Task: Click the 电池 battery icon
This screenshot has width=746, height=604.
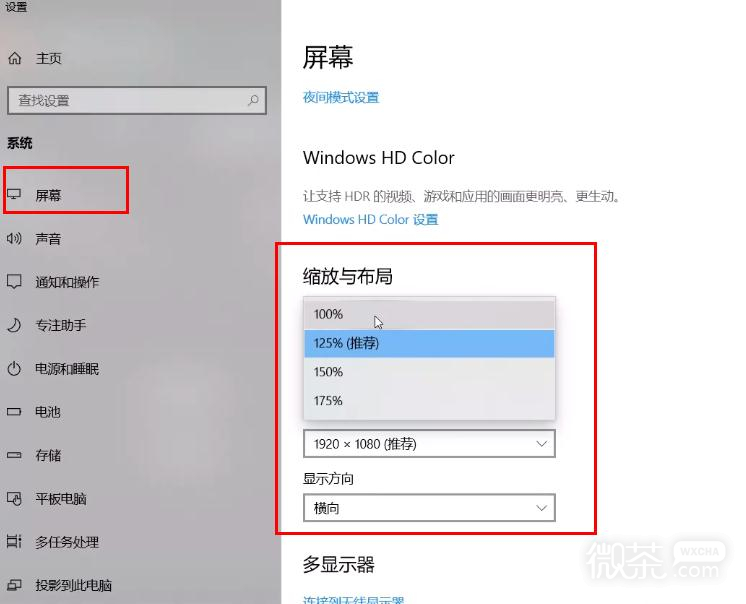Action: coord(14,412)
